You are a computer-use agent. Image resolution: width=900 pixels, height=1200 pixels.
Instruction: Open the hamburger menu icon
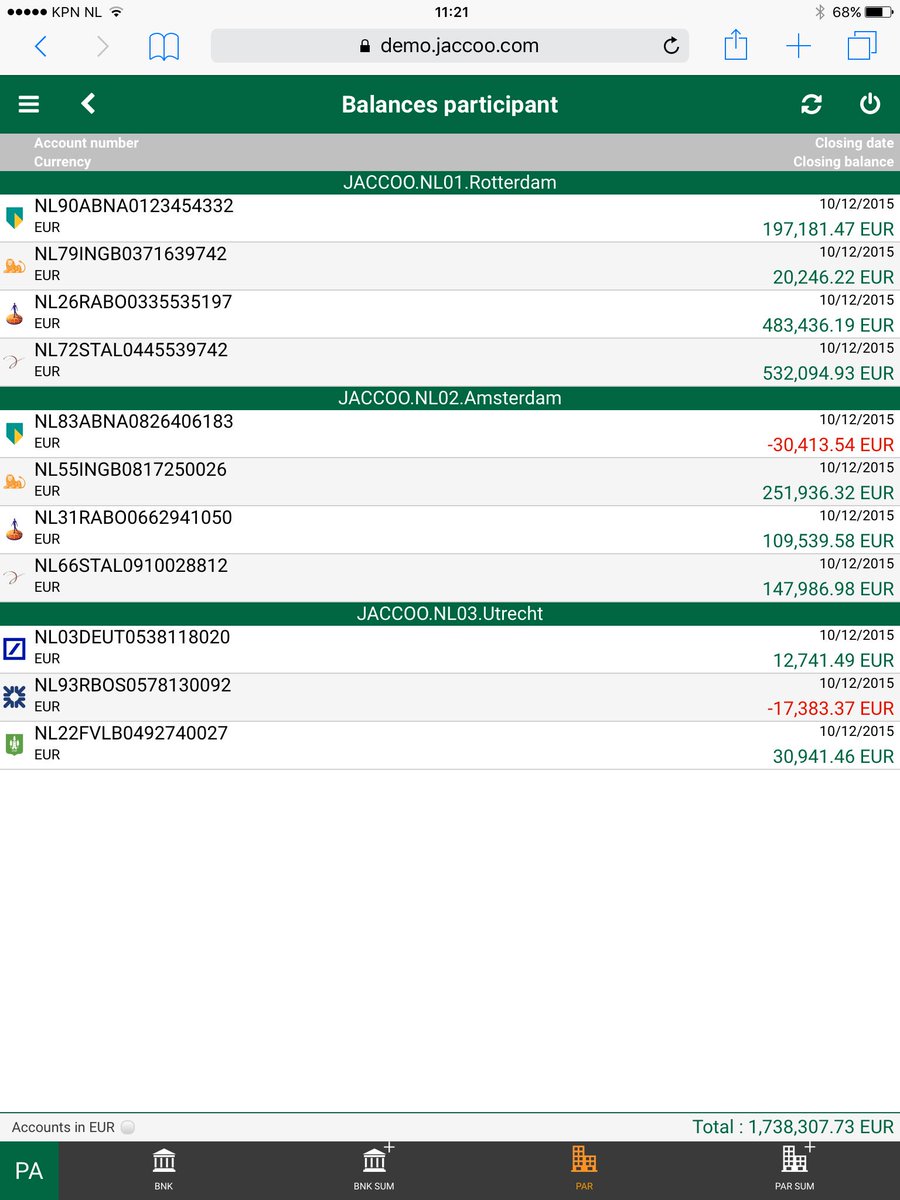[x=29, y=104]
